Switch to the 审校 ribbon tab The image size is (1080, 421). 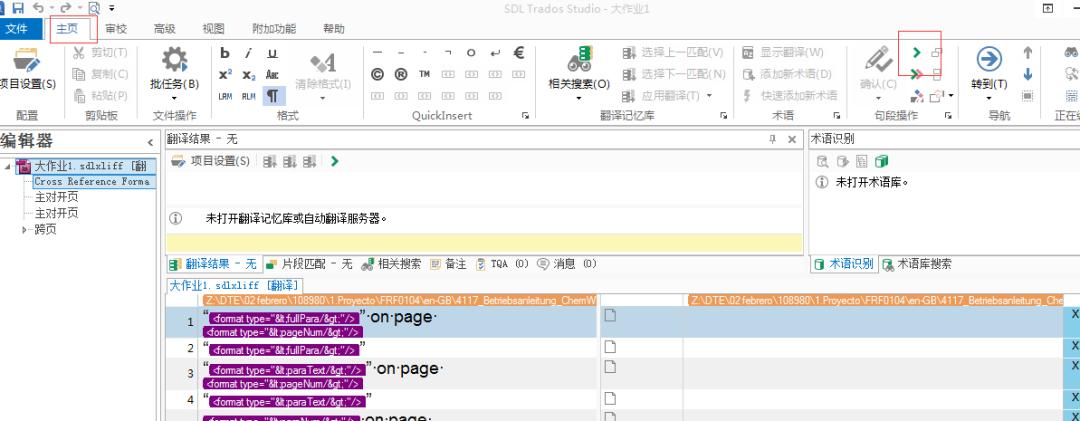[117, 29]
